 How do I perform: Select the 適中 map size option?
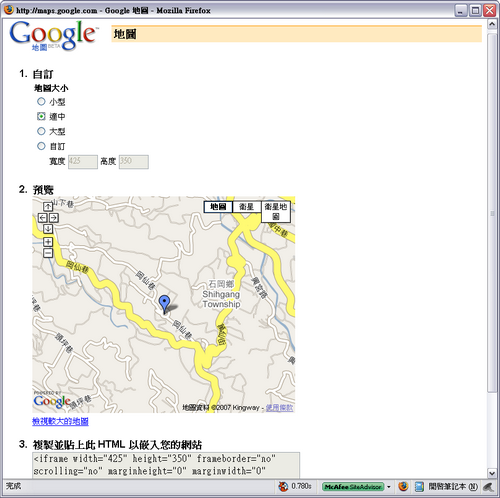[41, 116]
